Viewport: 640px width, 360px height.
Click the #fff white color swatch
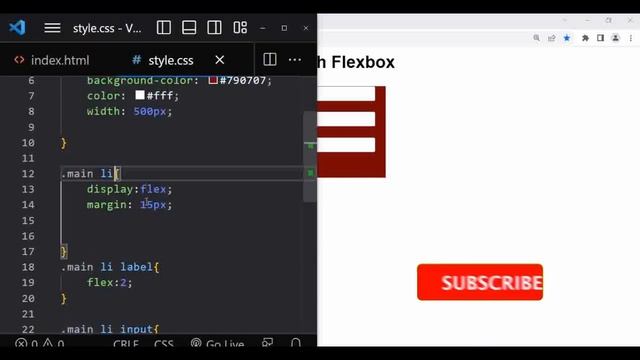coord(140,95)
